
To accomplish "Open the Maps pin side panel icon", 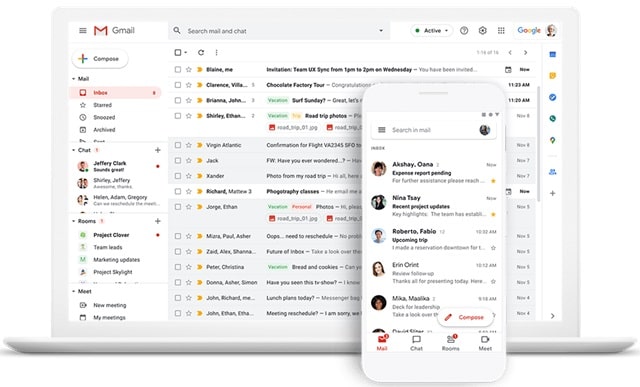I will [553, 140].
